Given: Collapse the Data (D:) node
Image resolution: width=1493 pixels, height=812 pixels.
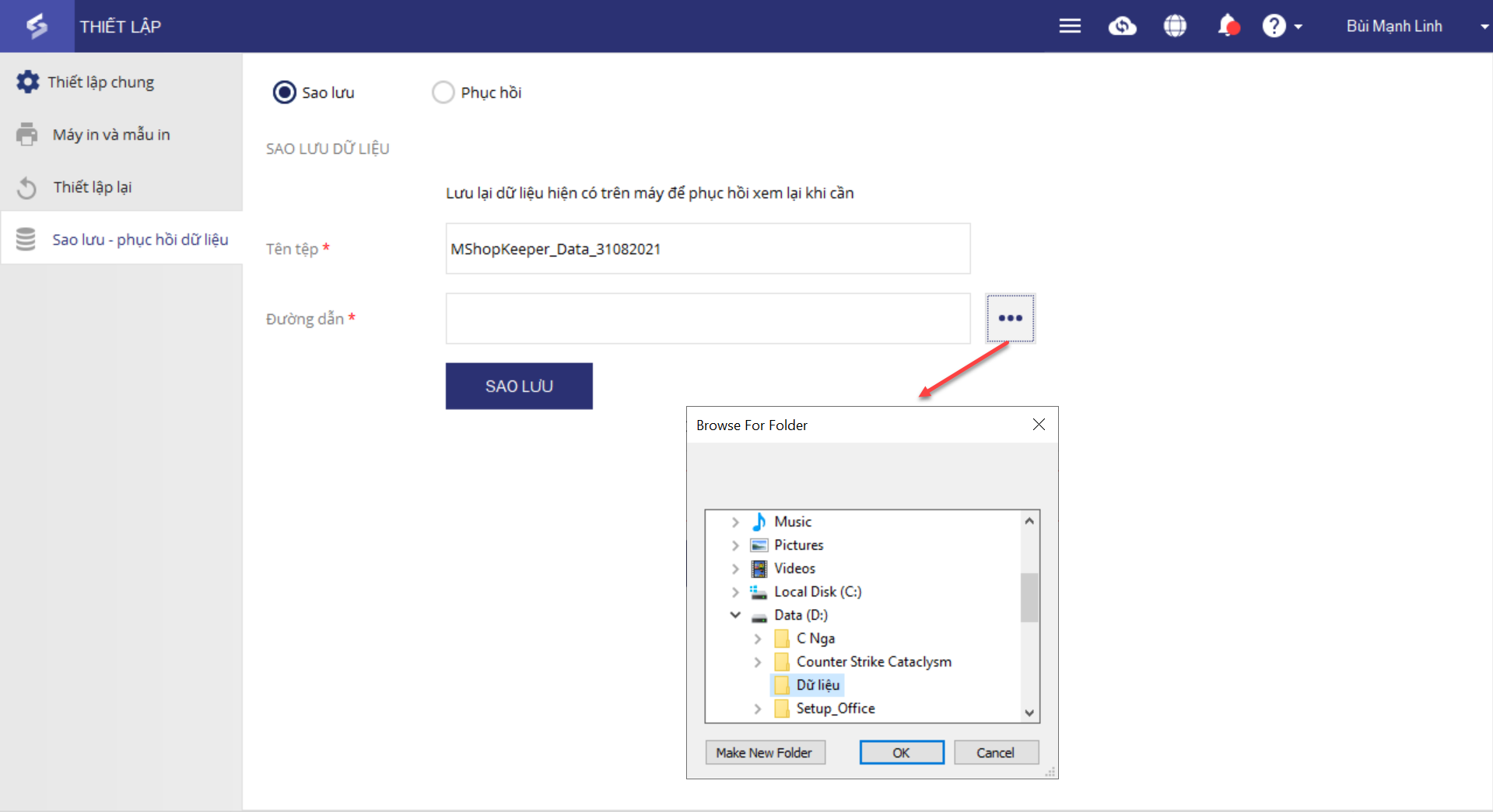Looking at the screenshot, I should tap(735, 615).
